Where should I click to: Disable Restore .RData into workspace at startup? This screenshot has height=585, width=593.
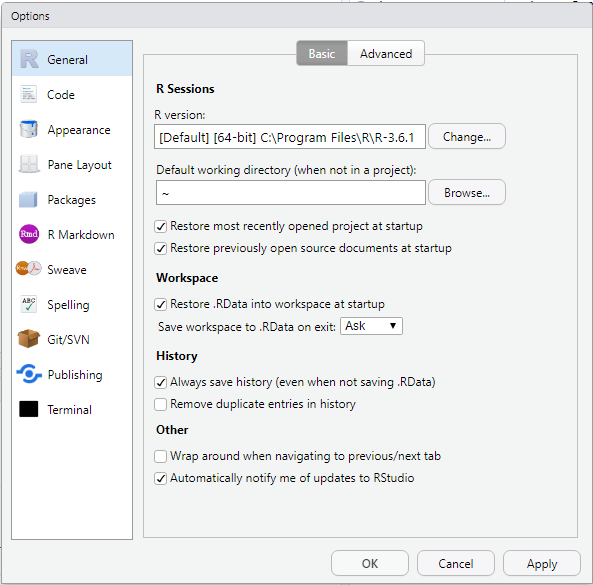[x=160, y=304]
